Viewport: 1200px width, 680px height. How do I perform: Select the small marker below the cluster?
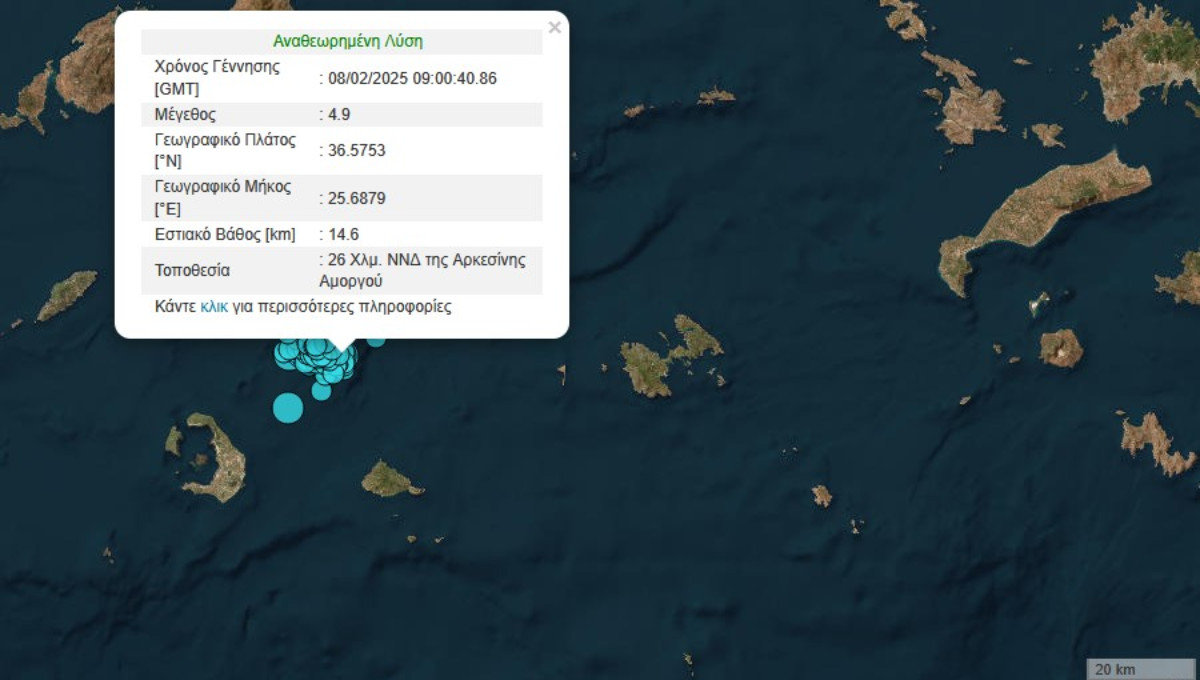[x=321, y=390]
